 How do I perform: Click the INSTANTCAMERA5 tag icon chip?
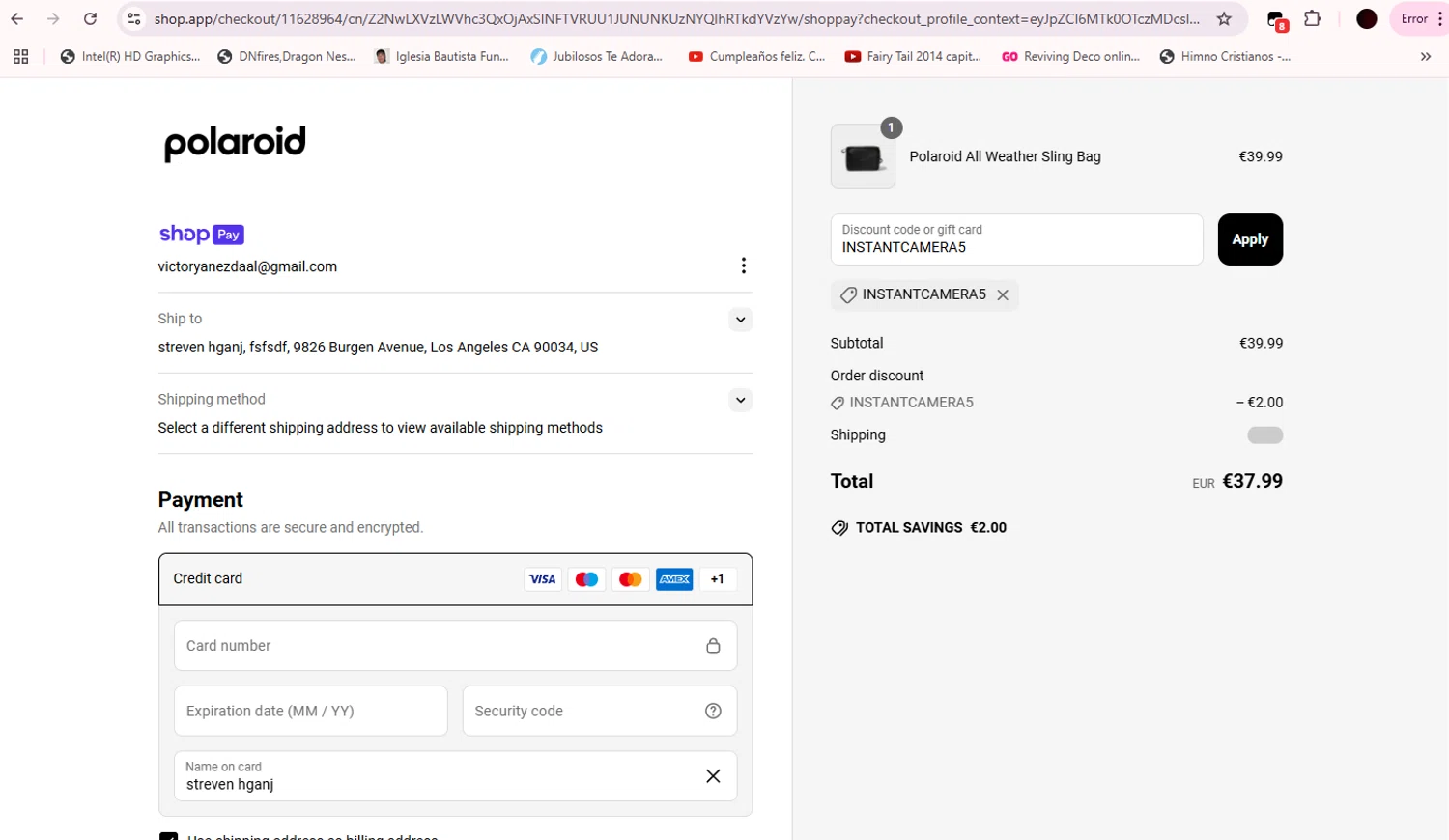tap(848, 294)
